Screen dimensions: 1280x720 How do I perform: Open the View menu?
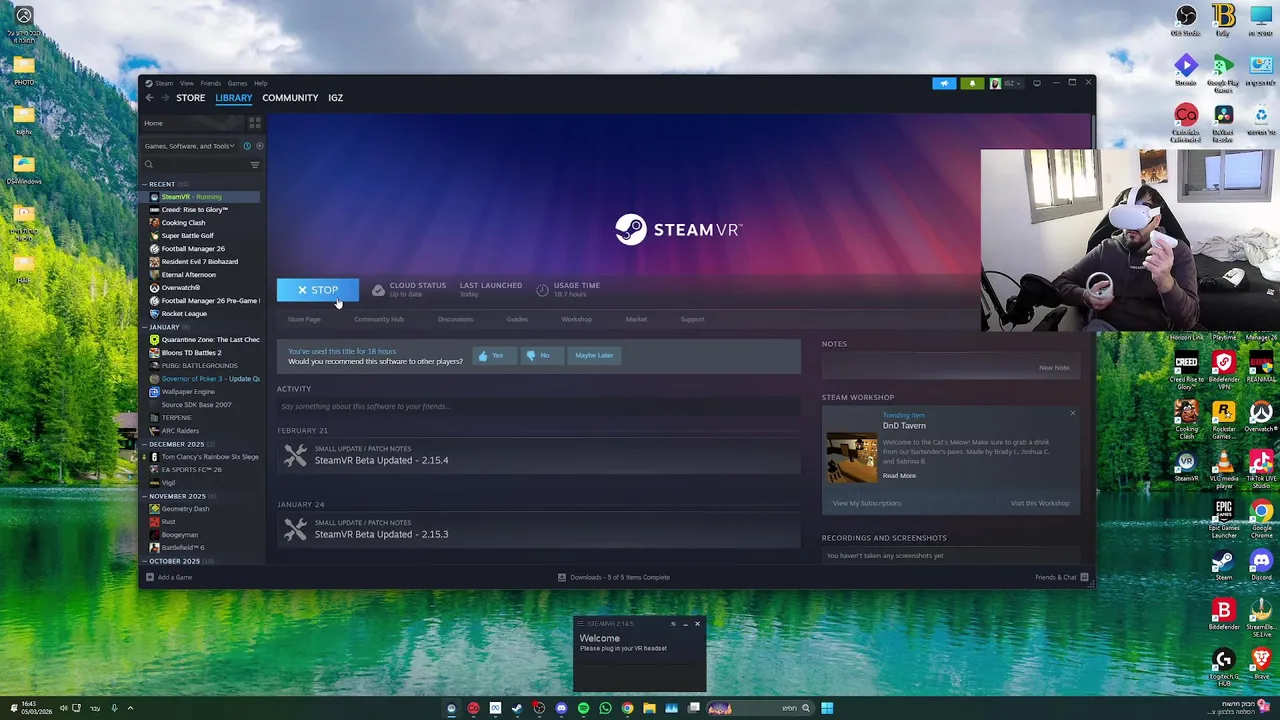[x=187, y=83]
